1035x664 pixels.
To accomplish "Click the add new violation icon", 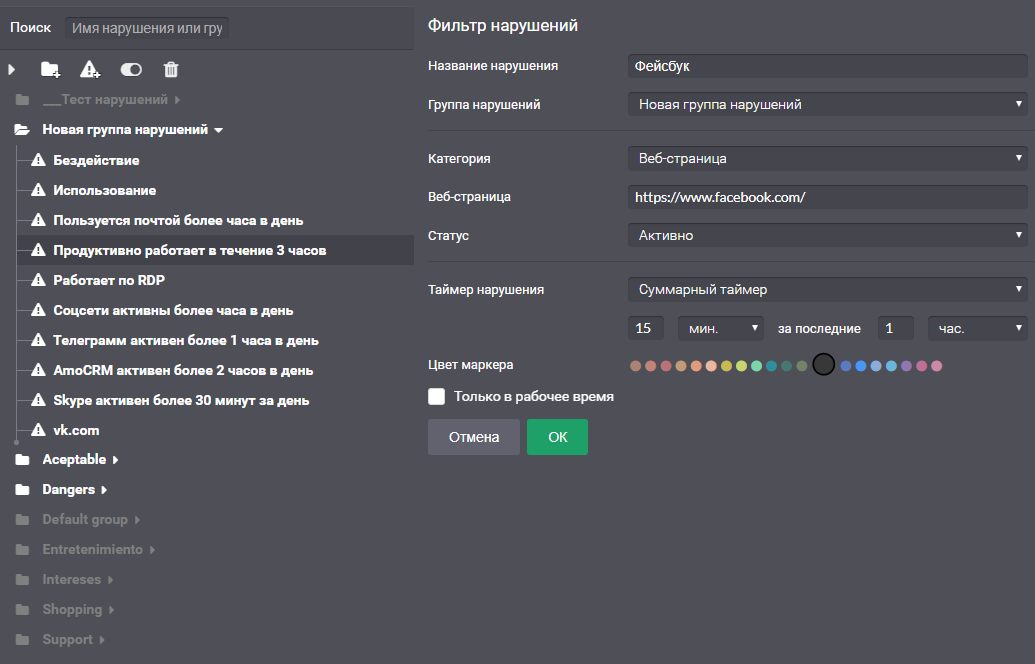I will coord(90,69).
